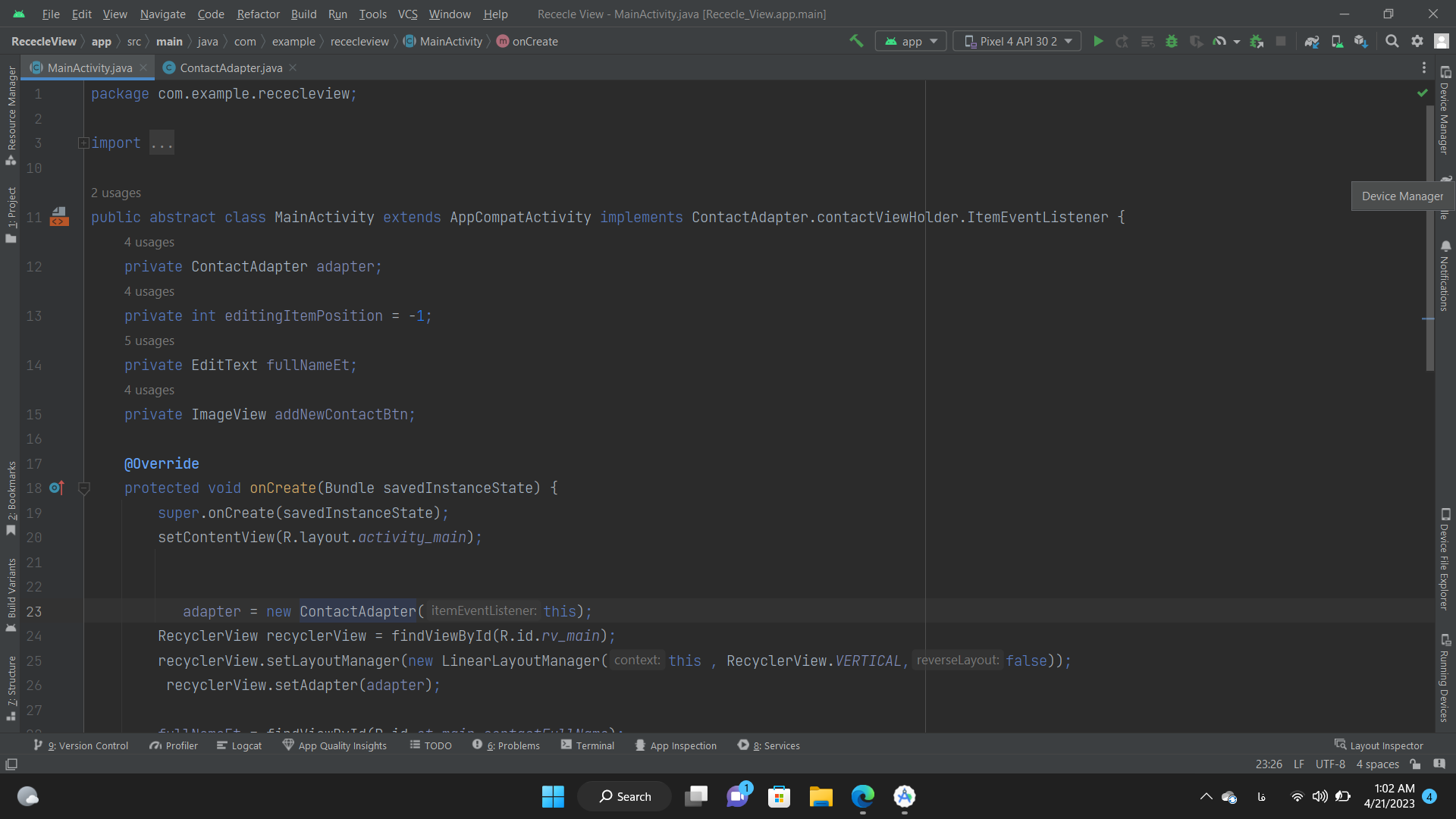Open editor tabs three-dot options menu
The height and width of the screenshot is (819, 1456).
pos(1423,67)
